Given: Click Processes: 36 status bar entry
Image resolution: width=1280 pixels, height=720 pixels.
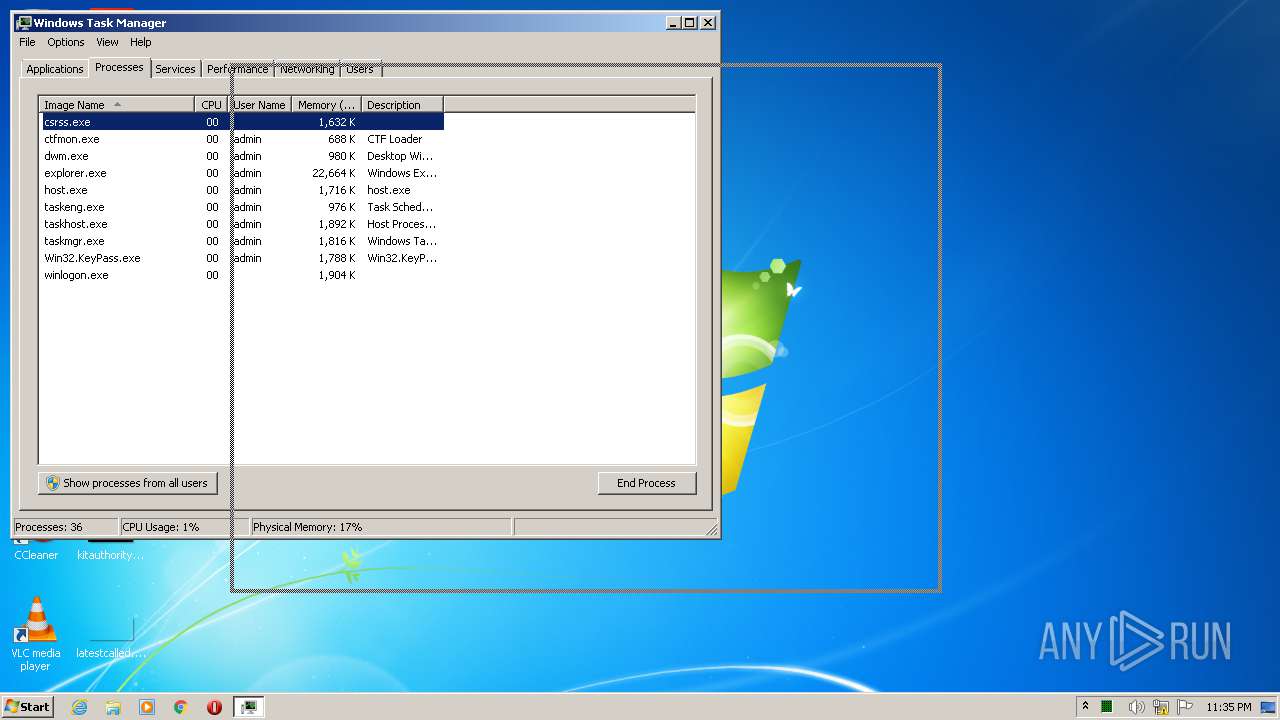Looking at the screenshot, I should 65,527.
